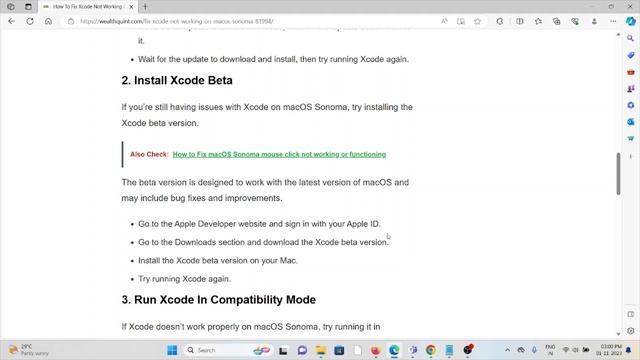
Task: Open Firefox from the taskbar
Action: (376, 350)
